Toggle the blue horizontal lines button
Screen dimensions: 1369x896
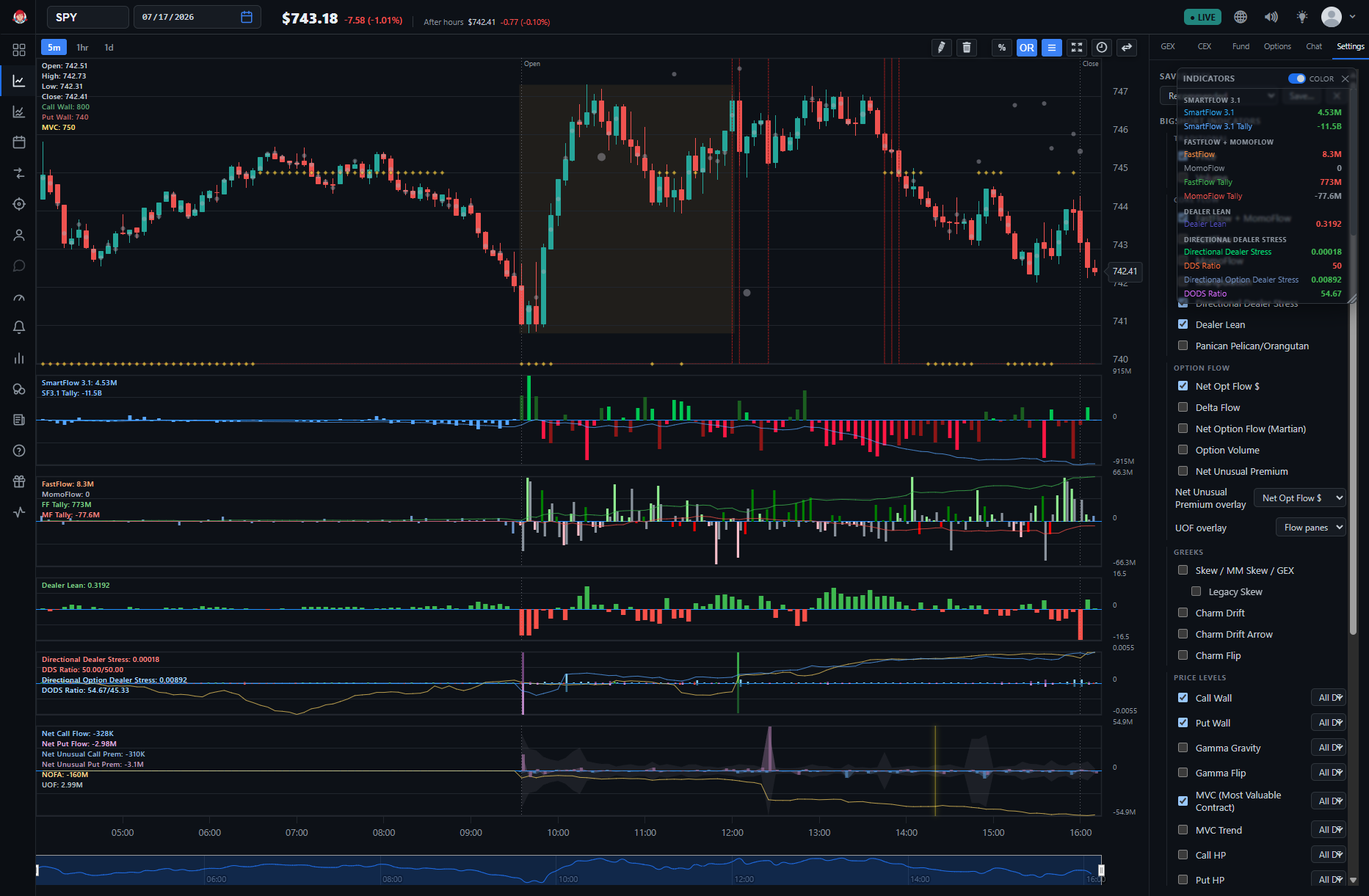[1052, 48]
